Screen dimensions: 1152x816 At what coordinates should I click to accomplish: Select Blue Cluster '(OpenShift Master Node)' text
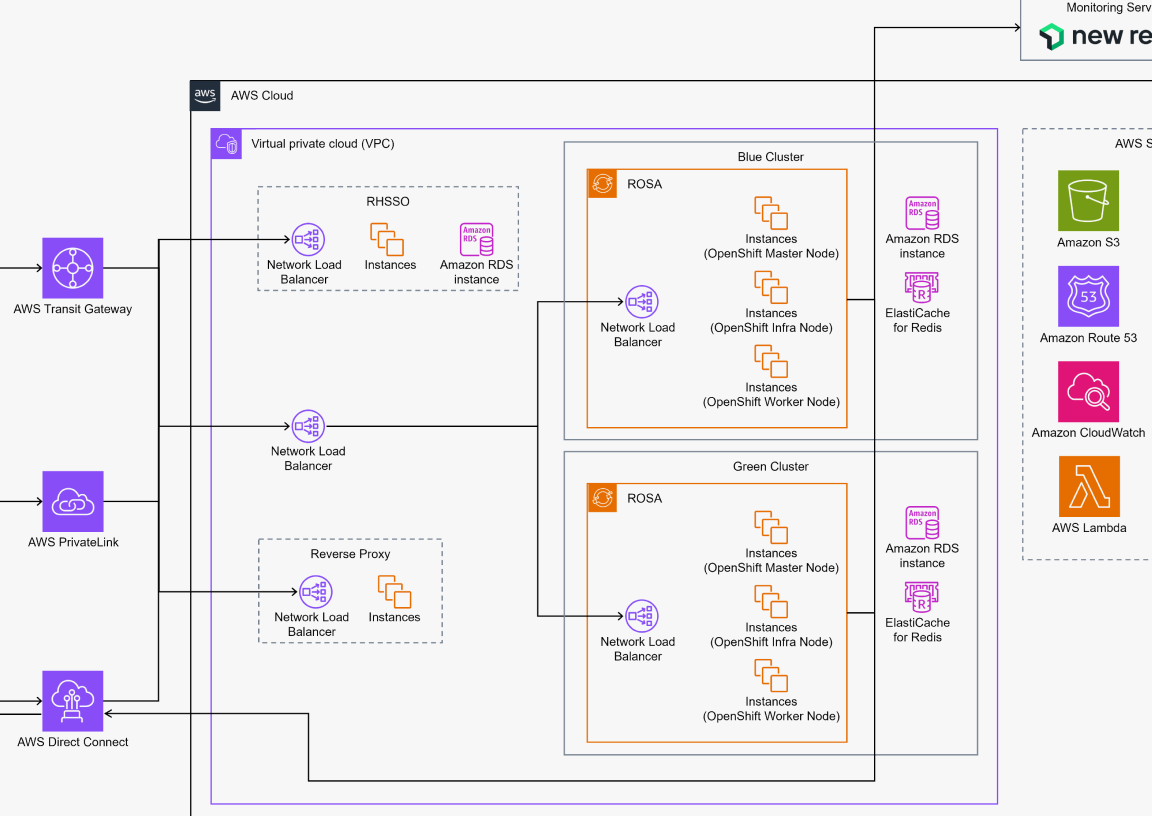click(771, 253)
